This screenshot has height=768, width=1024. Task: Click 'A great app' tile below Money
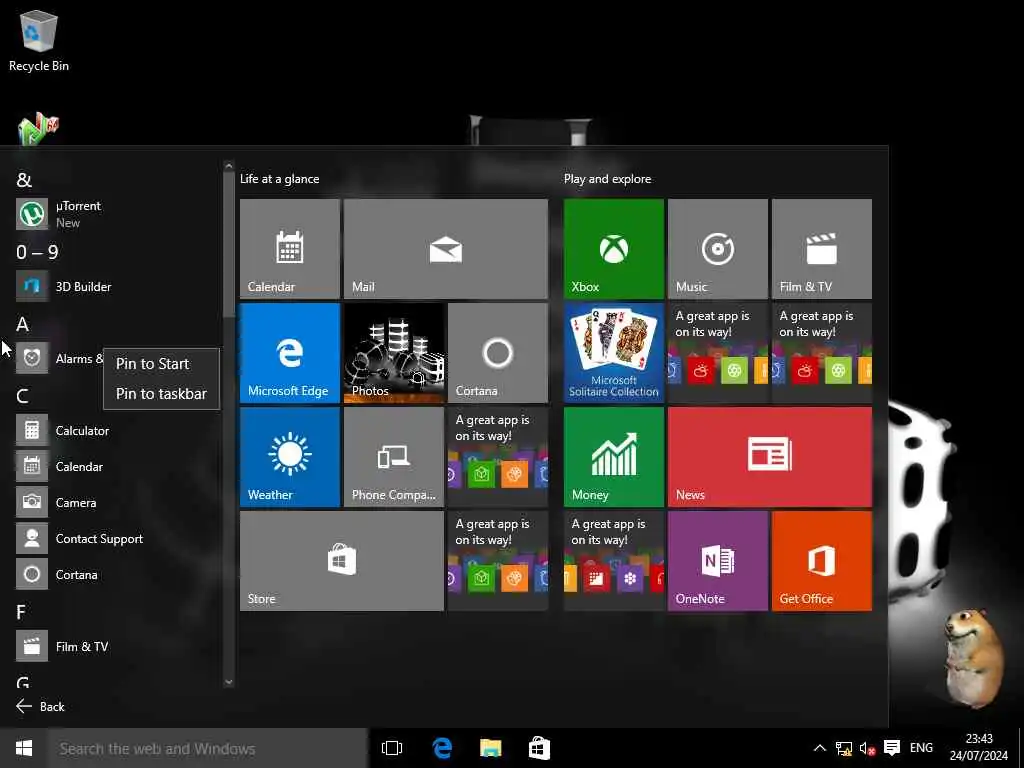[x=613, y=560]
